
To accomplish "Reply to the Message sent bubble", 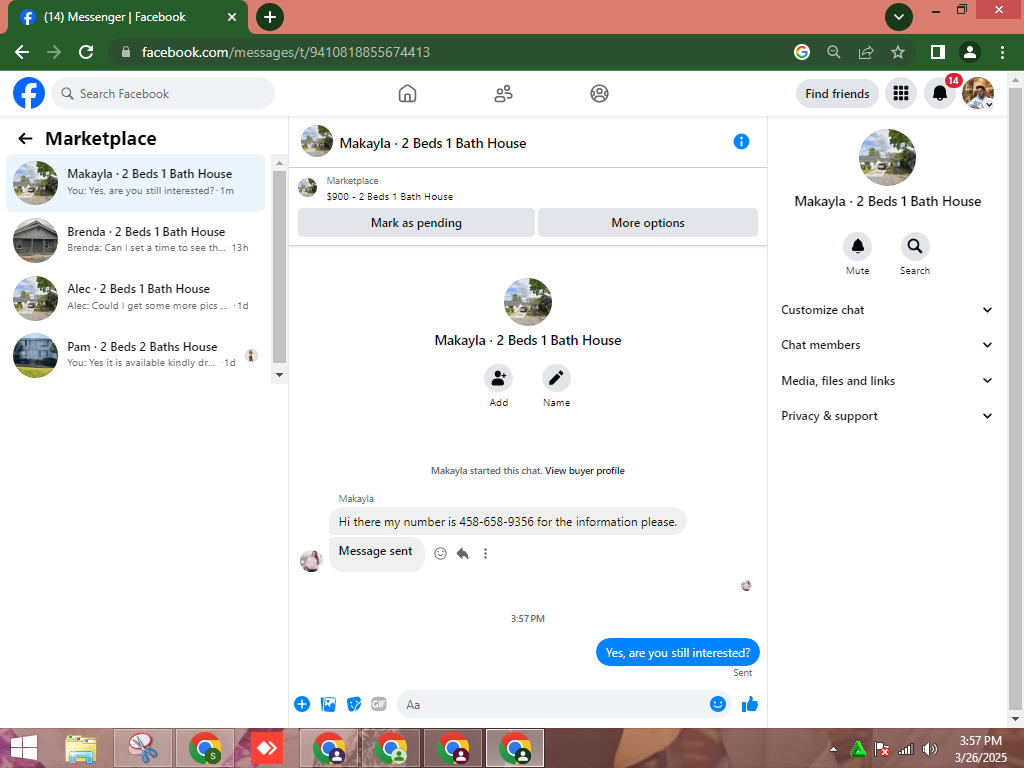I will click(462, 554).
